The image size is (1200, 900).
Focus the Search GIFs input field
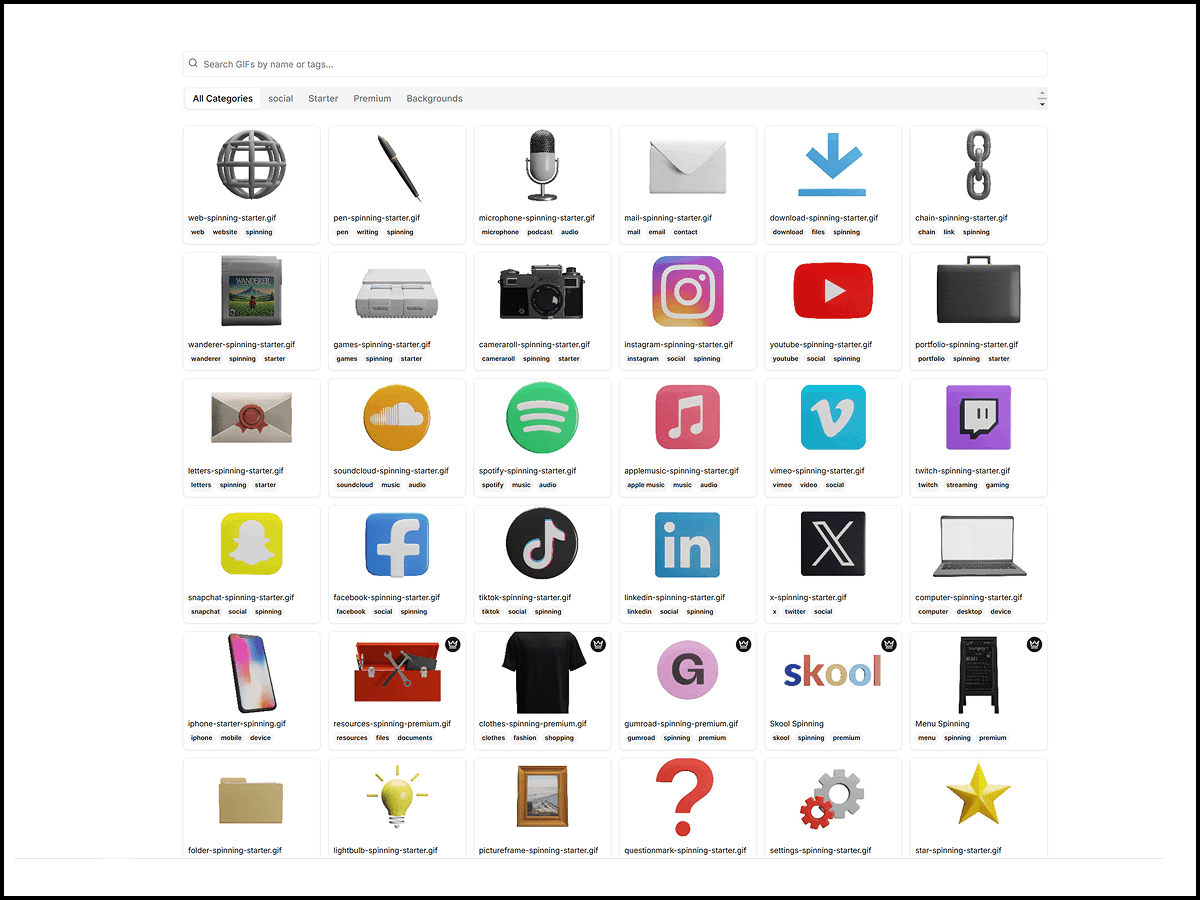(x=615, y=64)
